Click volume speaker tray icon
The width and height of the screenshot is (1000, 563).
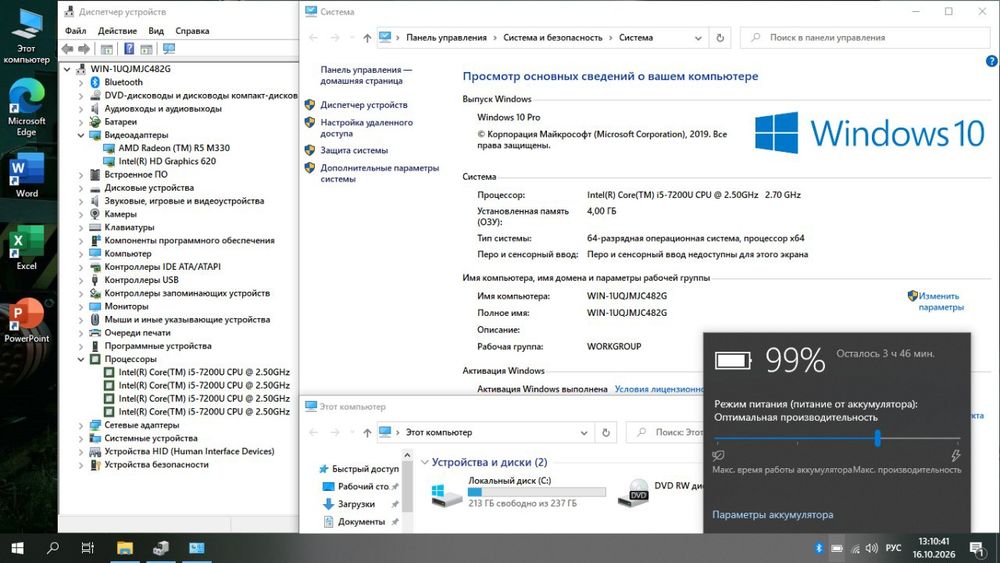pos(872,548)
